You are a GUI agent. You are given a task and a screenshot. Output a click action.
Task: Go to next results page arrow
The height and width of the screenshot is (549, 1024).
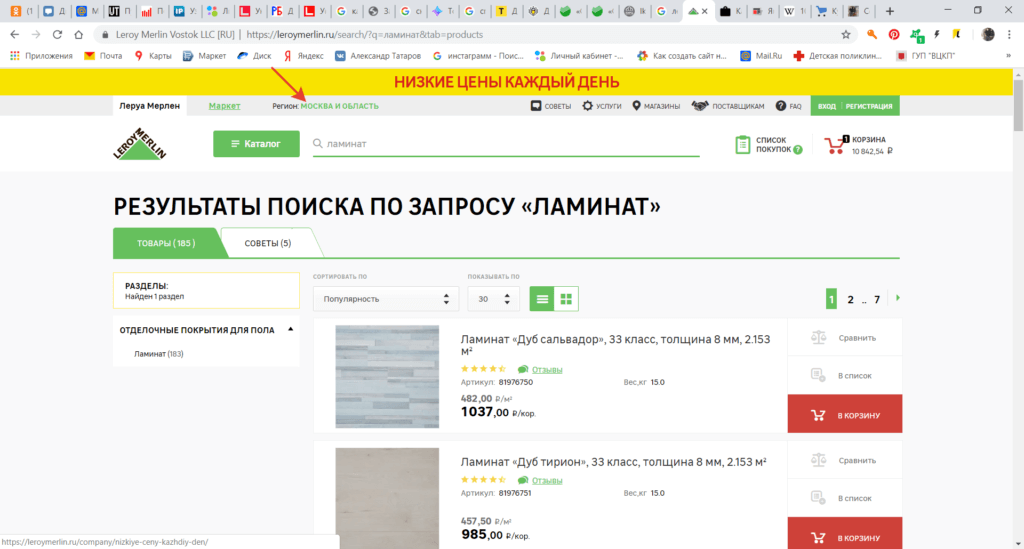tap(898, 298)
